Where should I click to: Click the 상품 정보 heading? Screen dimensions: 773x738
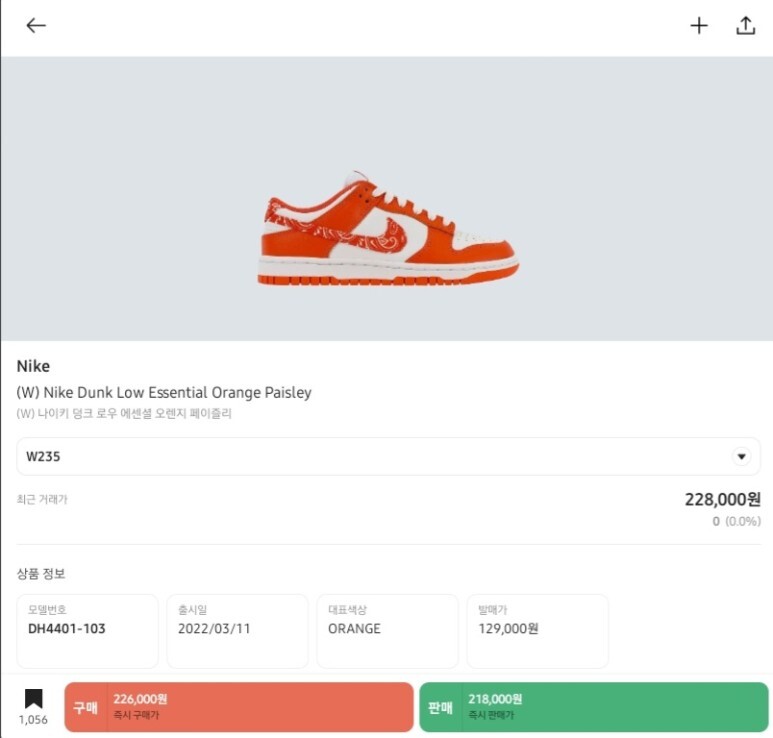[41, 573]
